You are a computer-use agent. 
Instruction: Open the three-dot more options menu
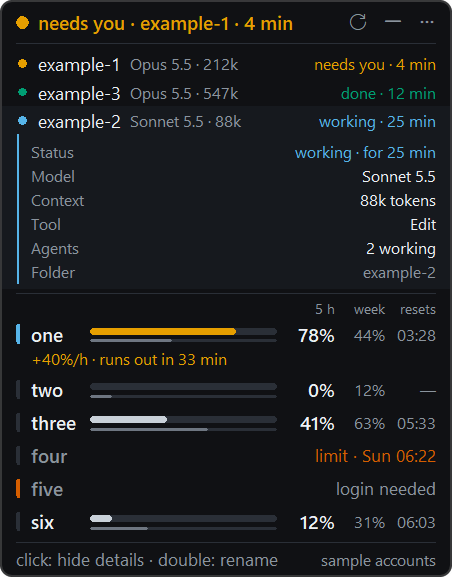(427, 22)
